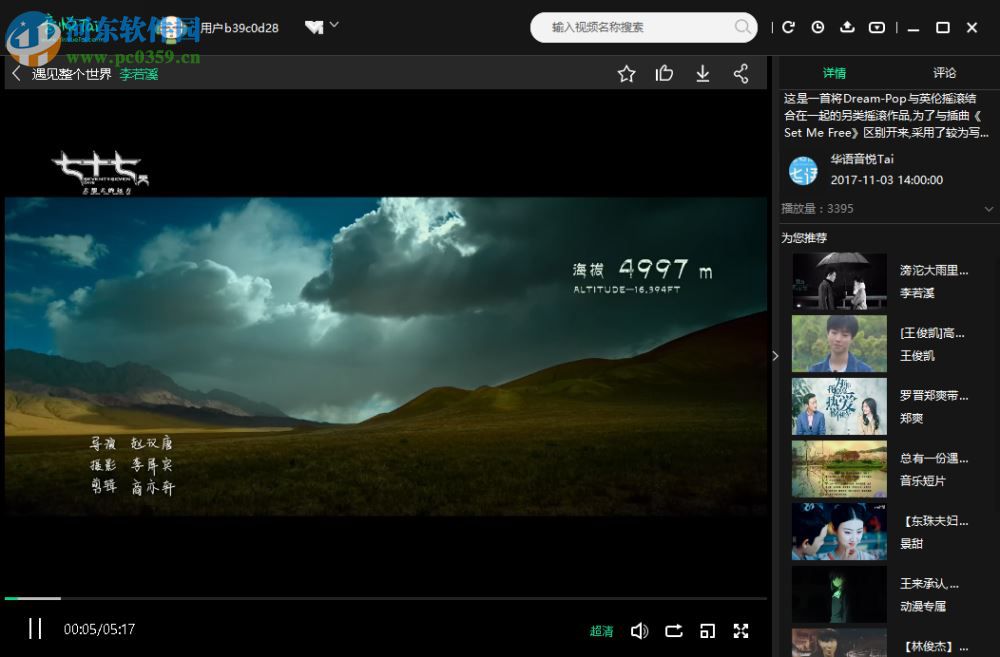Image resolution: width=1000 pixels, height=657 pixels.
Task: Click artist name 李若溪 in title bar
Action: (x=139, y=74)
